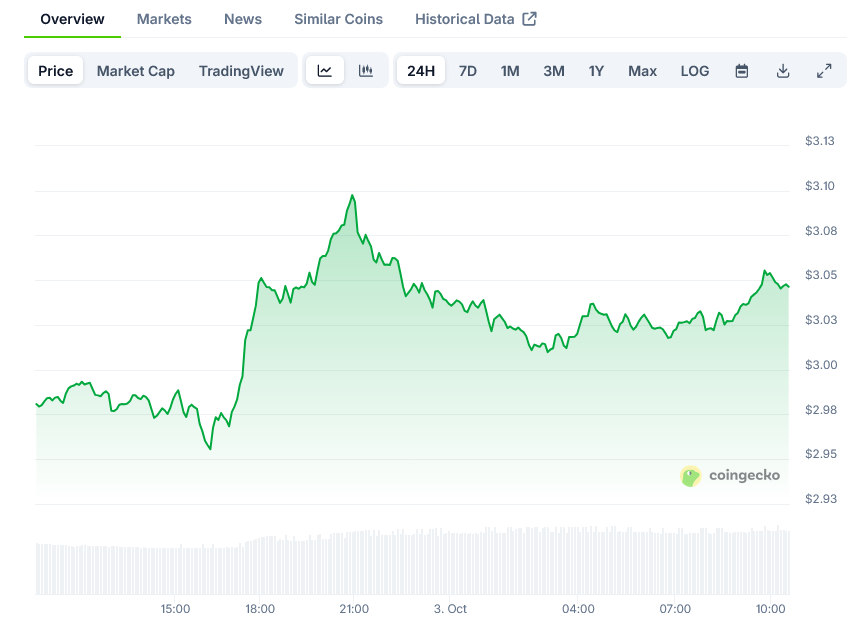This screenshot has height=628, width=847.
Task: Show the 1Y time range
Action: (597, 71)
